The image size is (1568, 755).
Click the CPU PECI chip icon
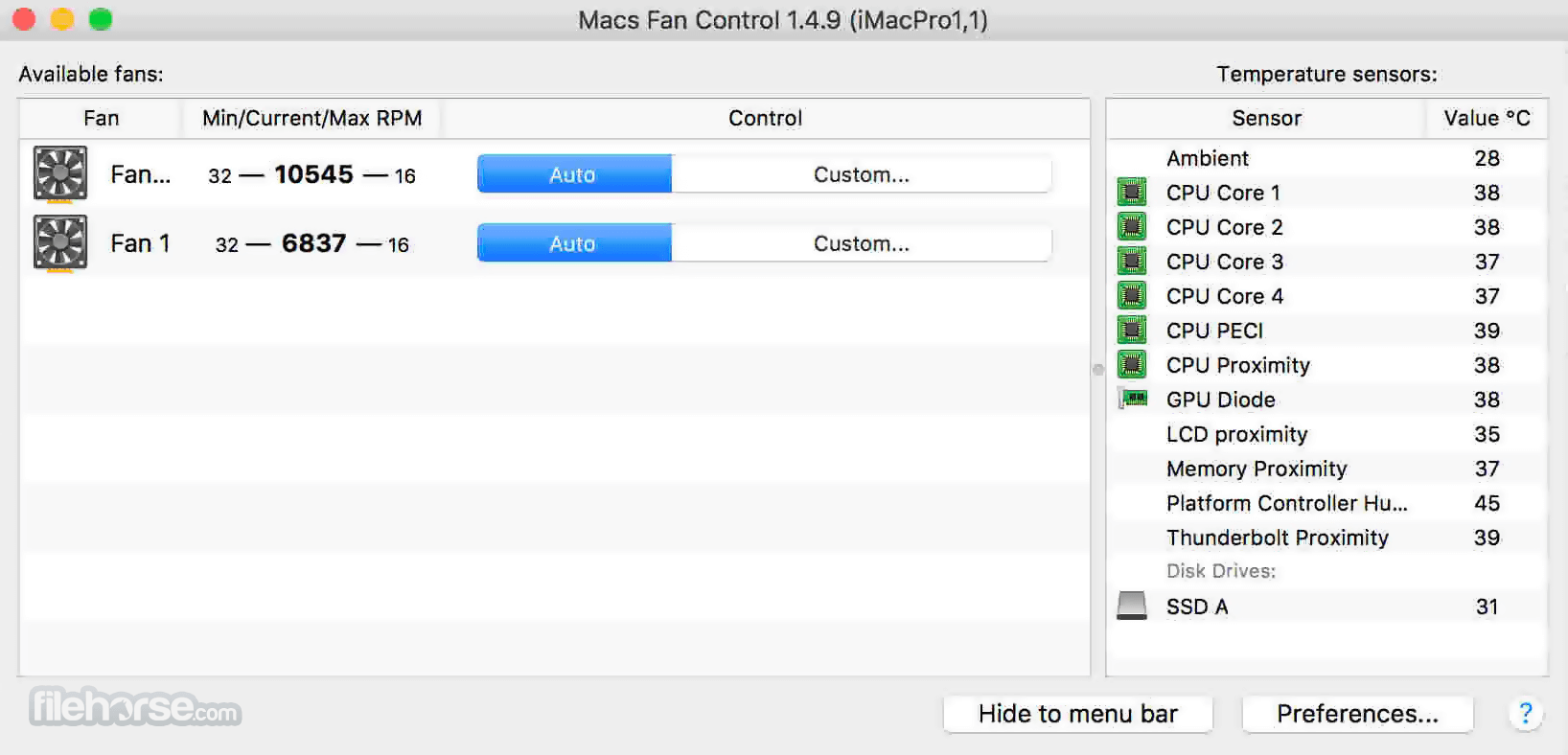tap(1132, 331)
